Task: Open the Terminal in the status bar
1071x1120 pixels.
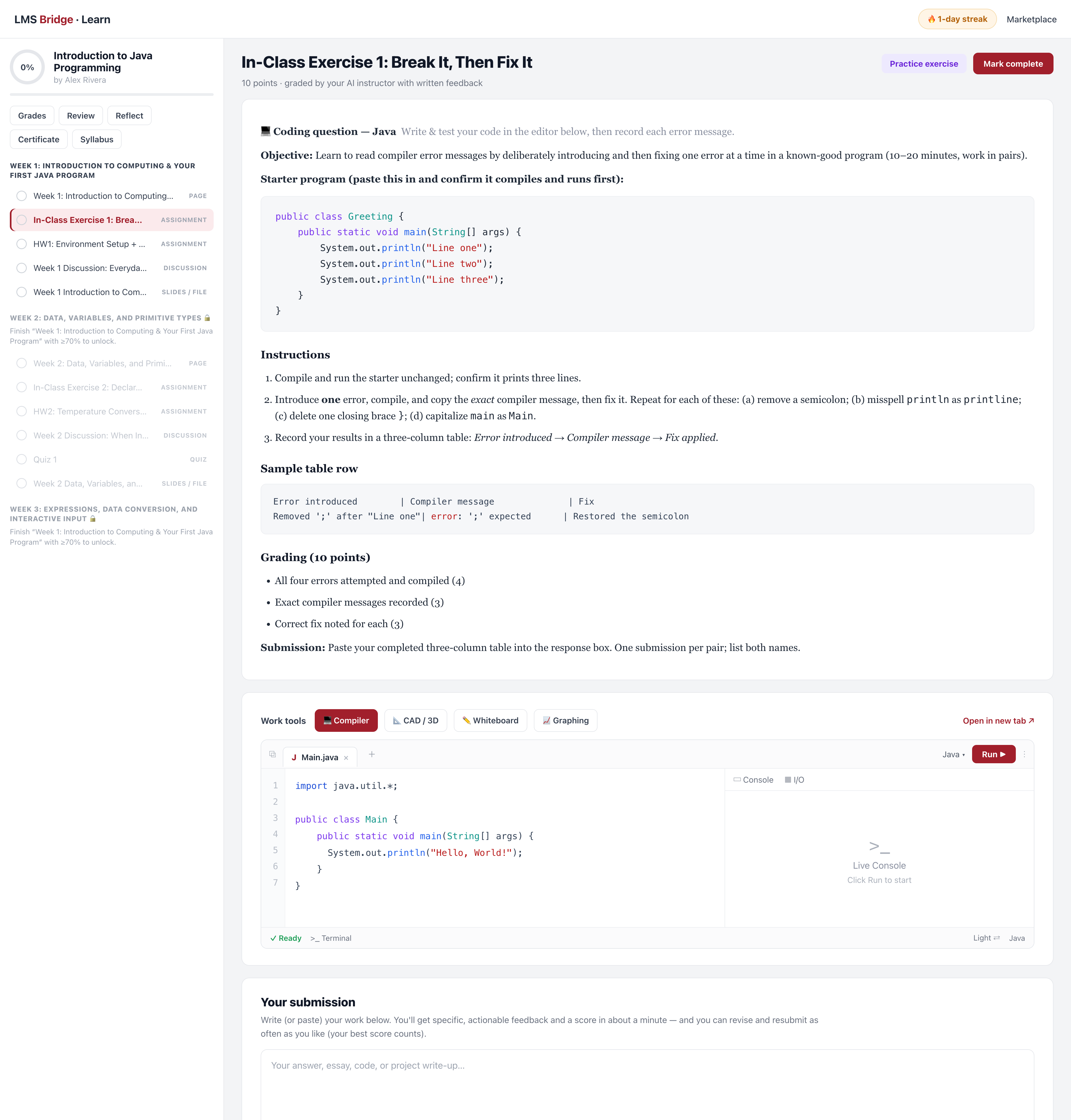Action: [x=331, y=938]
